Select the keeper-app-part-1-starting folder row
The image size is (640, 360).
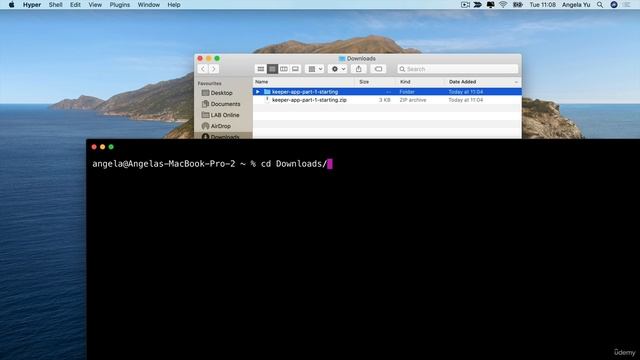click(387, 92)
